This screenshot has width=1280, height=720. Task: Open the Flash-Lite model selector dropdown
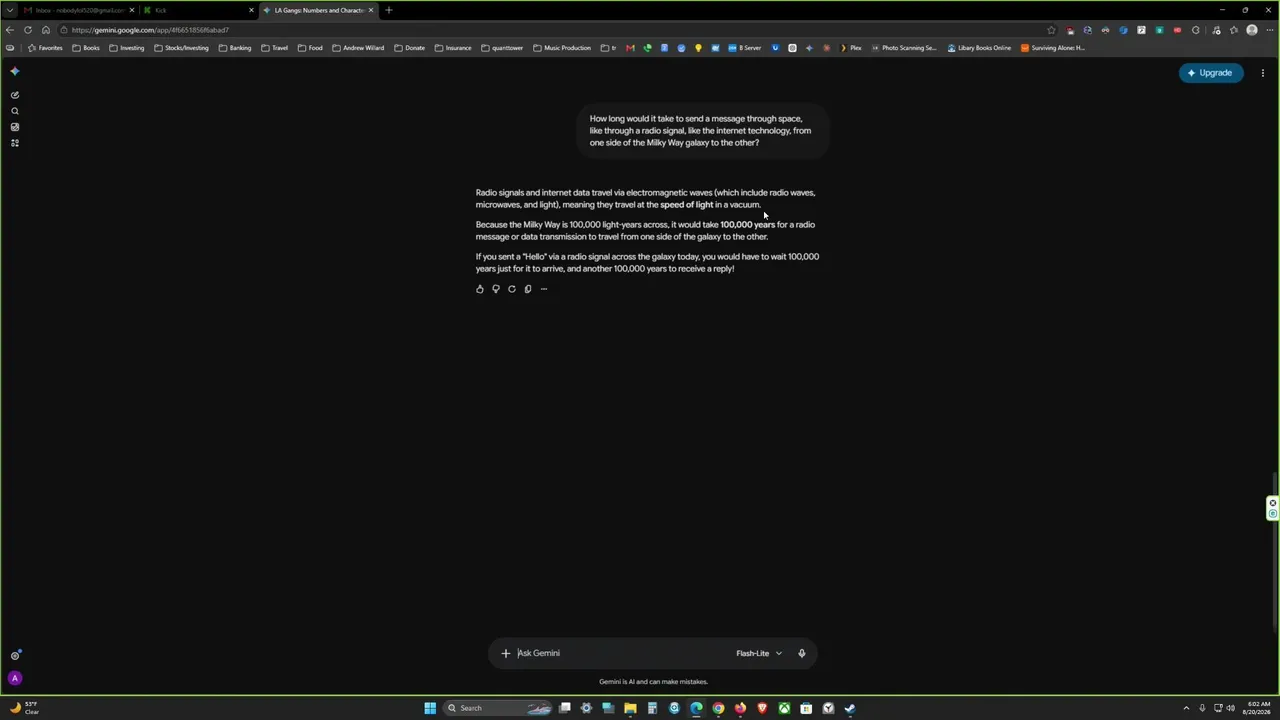(759, 653)
